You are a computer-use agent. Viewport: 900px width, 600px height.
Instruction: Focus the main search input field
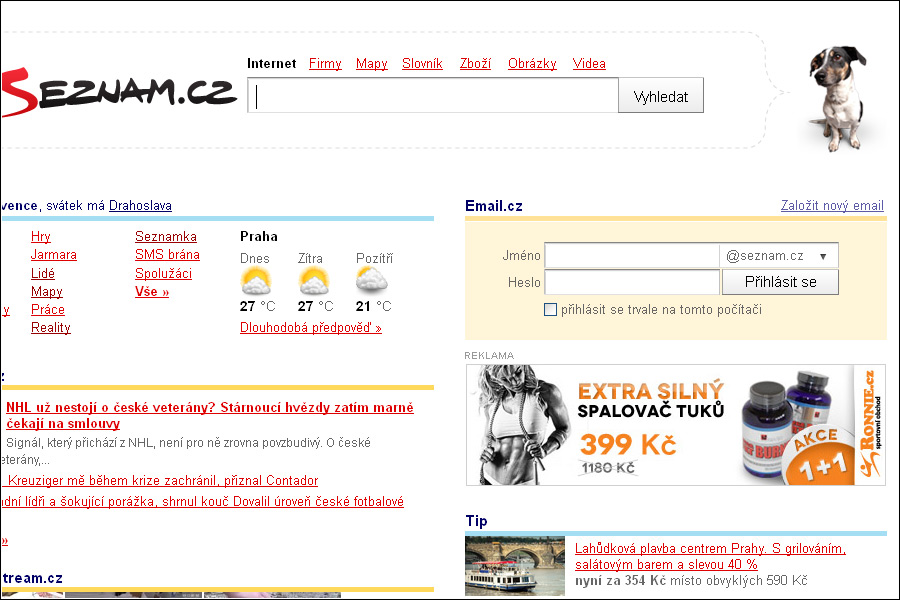433,96
